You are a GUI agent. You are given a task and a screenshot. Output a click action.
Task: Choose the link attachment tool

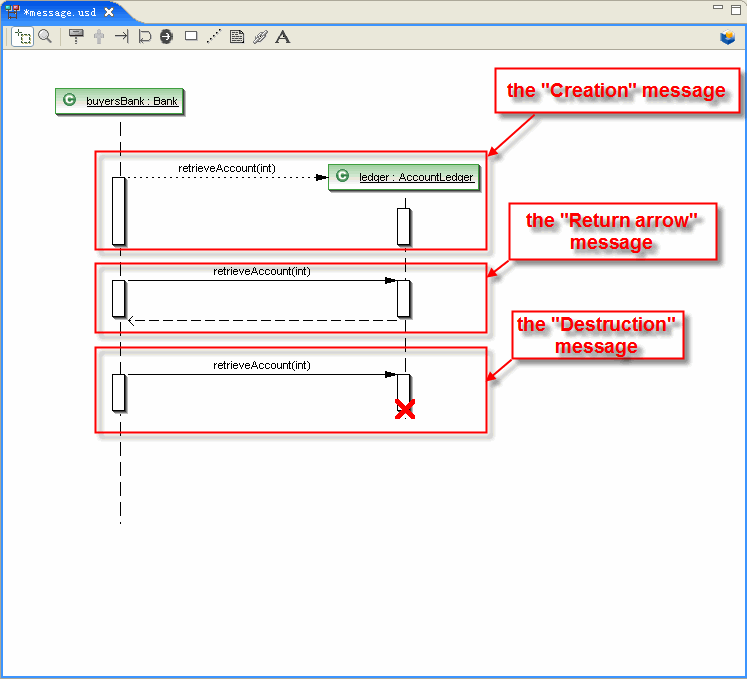(x=260, y=37)
